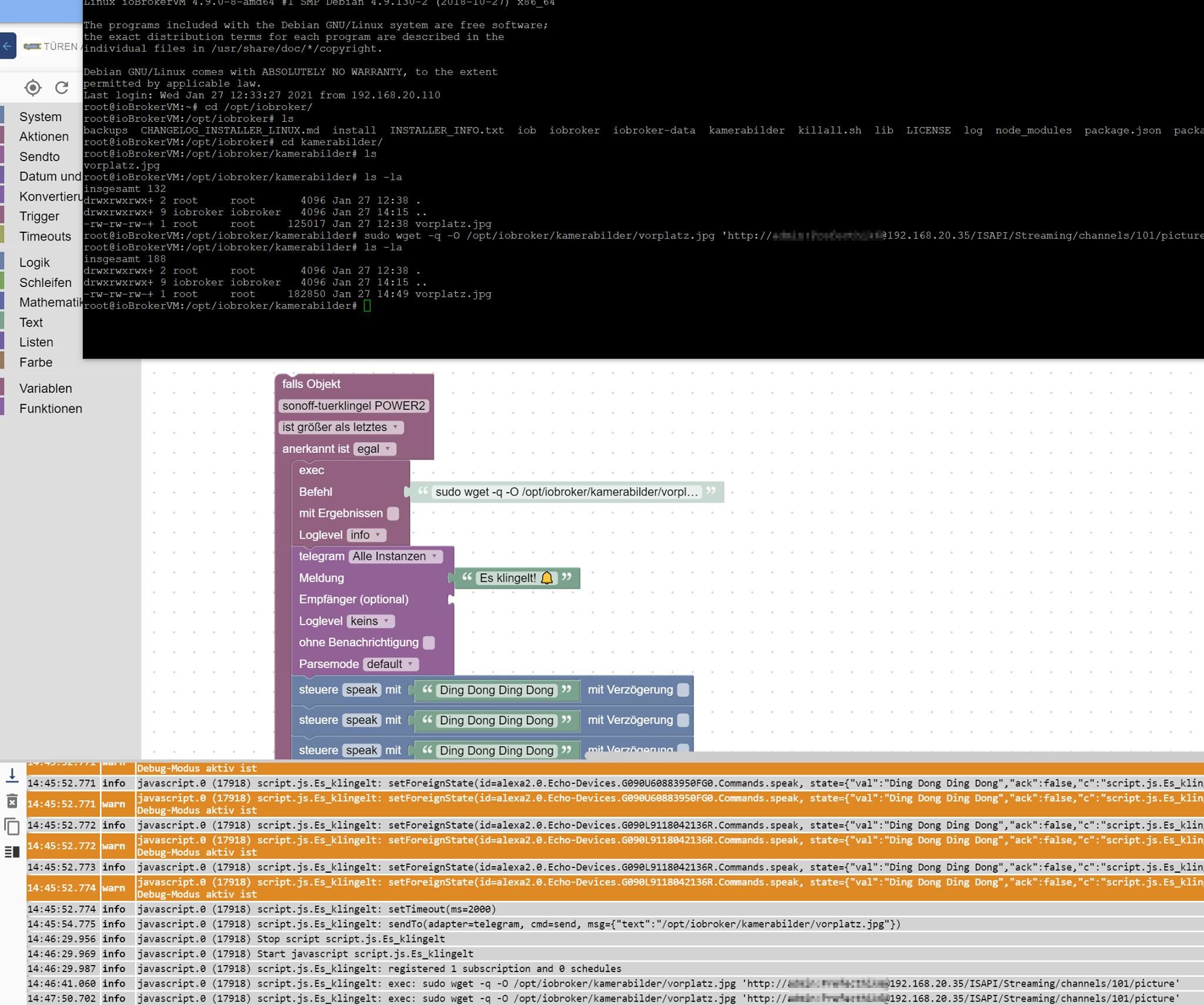This screenshot has height=1005, width=1204.
Task: Click scroll-to-bottom arrow icon in log
Action: coord(12,776)
